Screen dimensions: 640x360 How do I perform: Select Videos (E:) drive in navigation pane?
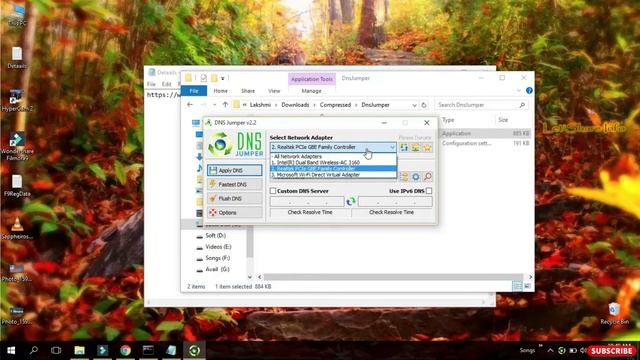218,247
